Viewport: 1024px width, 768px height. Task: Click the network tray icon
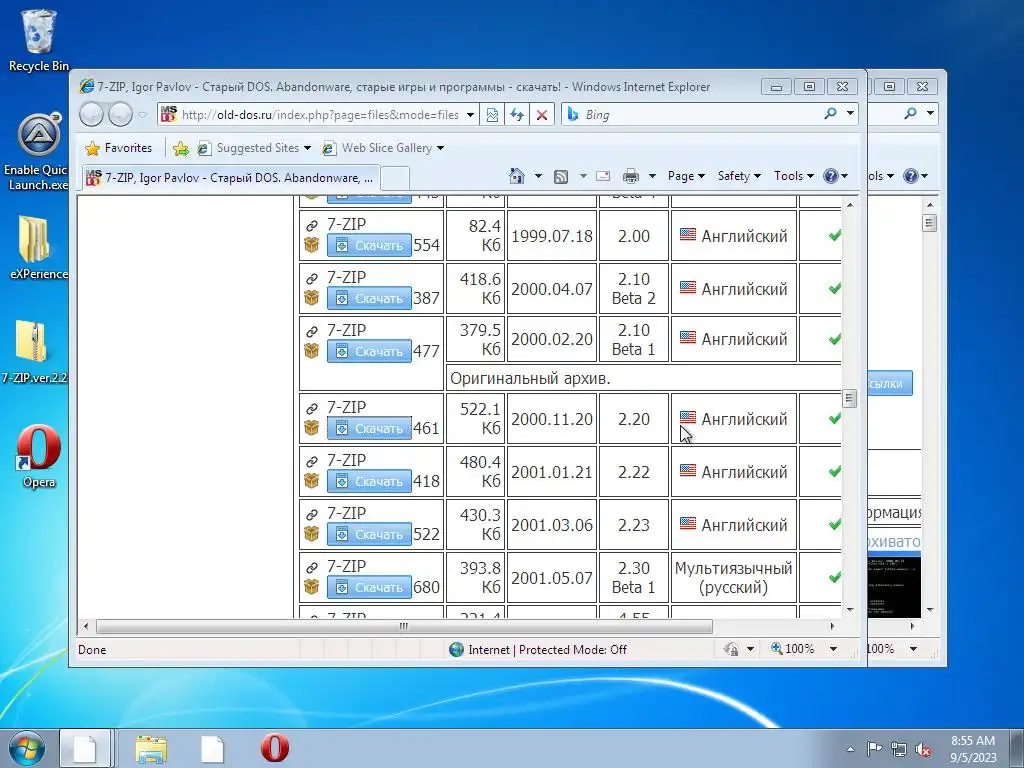point(899,749)
